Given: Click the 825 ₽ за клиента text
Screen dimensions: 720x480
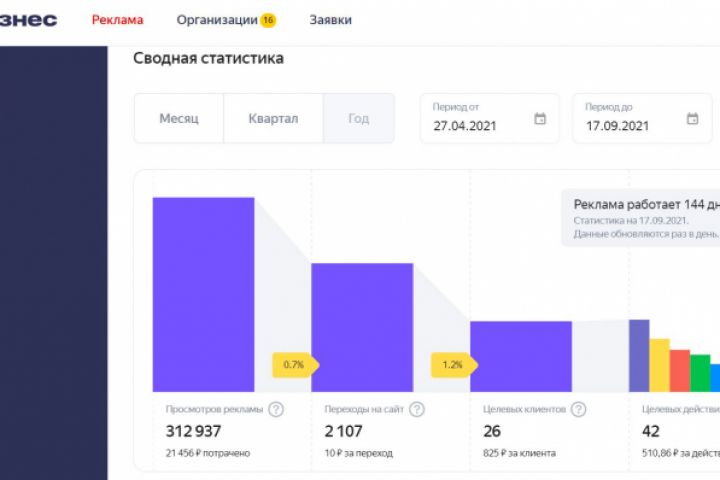Looking at the screenshot, I should 519,453.
